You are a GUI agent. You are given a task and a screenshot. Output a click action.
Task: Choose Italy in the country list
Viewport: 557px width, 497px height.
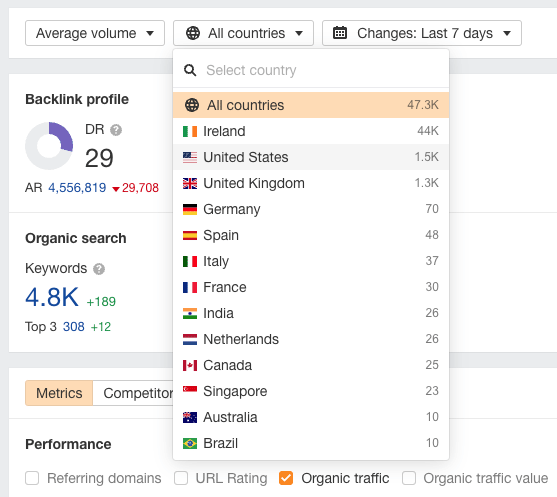point(311,261)
